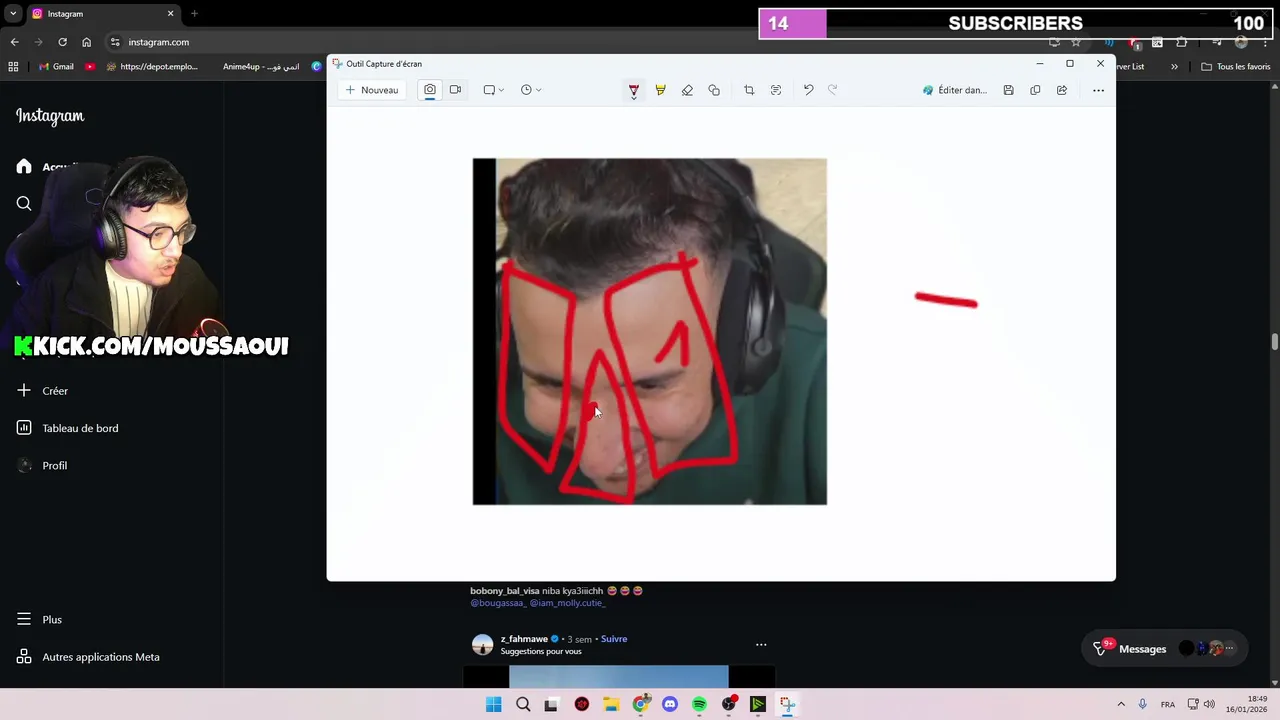
Task: Reload the Instagram page
Action: [x=62, y=42]
